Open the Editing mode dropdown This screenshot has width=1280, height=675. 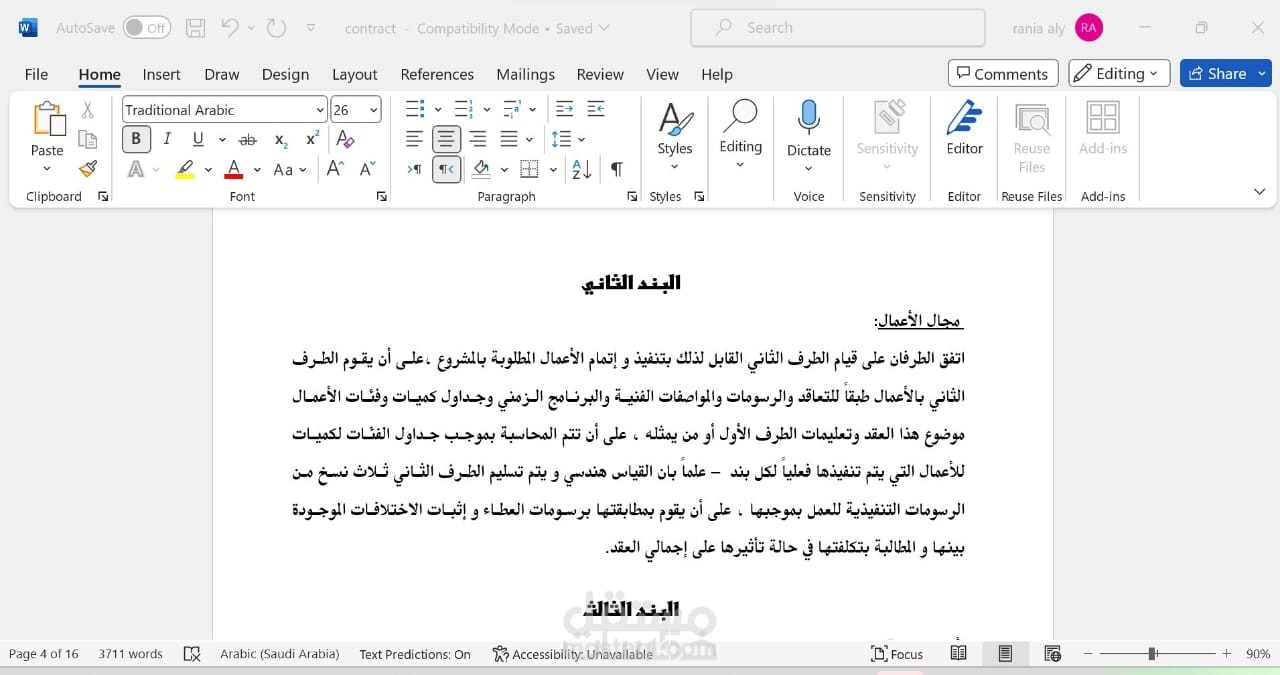(1119, 73)
